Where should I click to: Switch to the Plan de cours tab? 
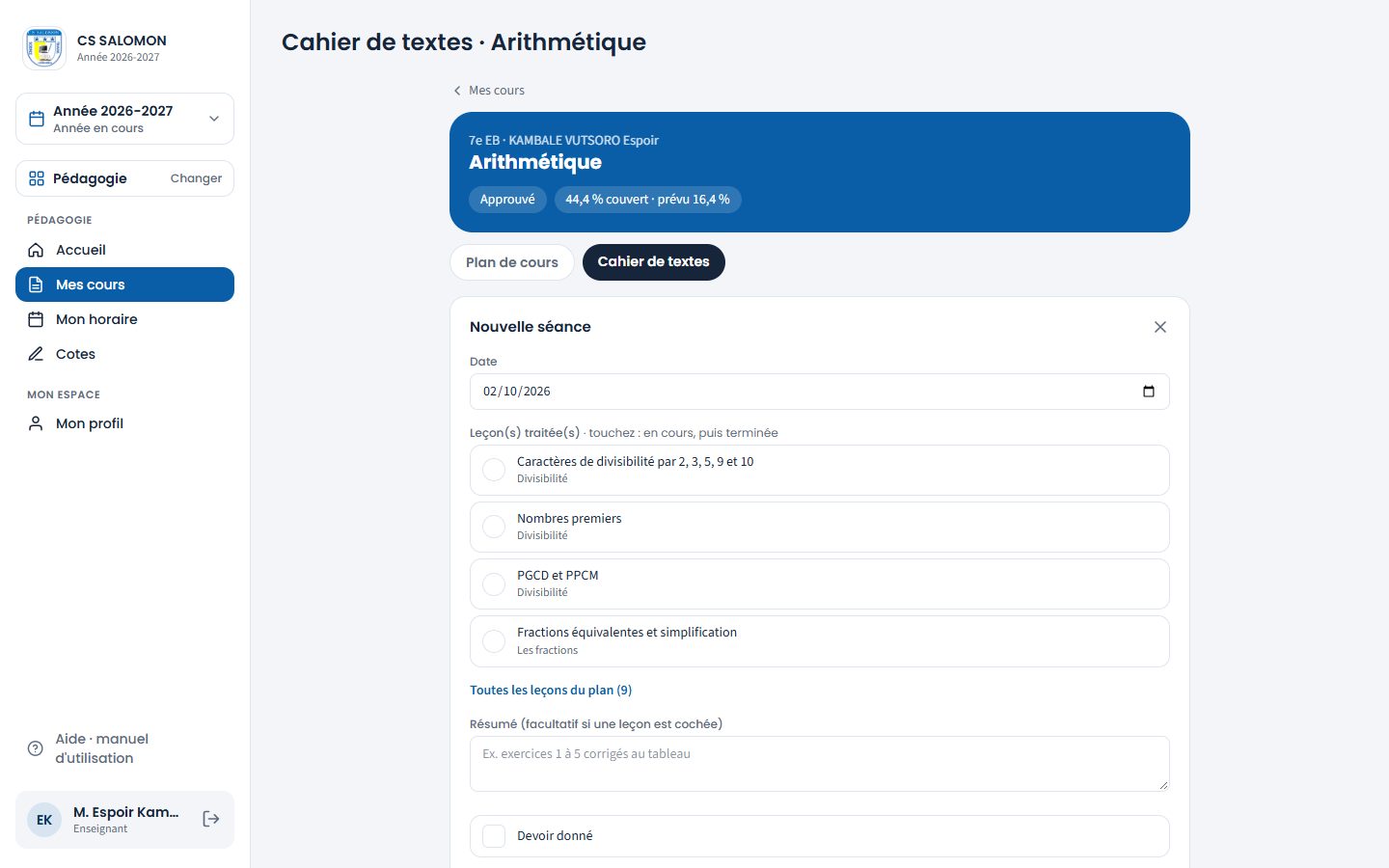pos(512,262)
